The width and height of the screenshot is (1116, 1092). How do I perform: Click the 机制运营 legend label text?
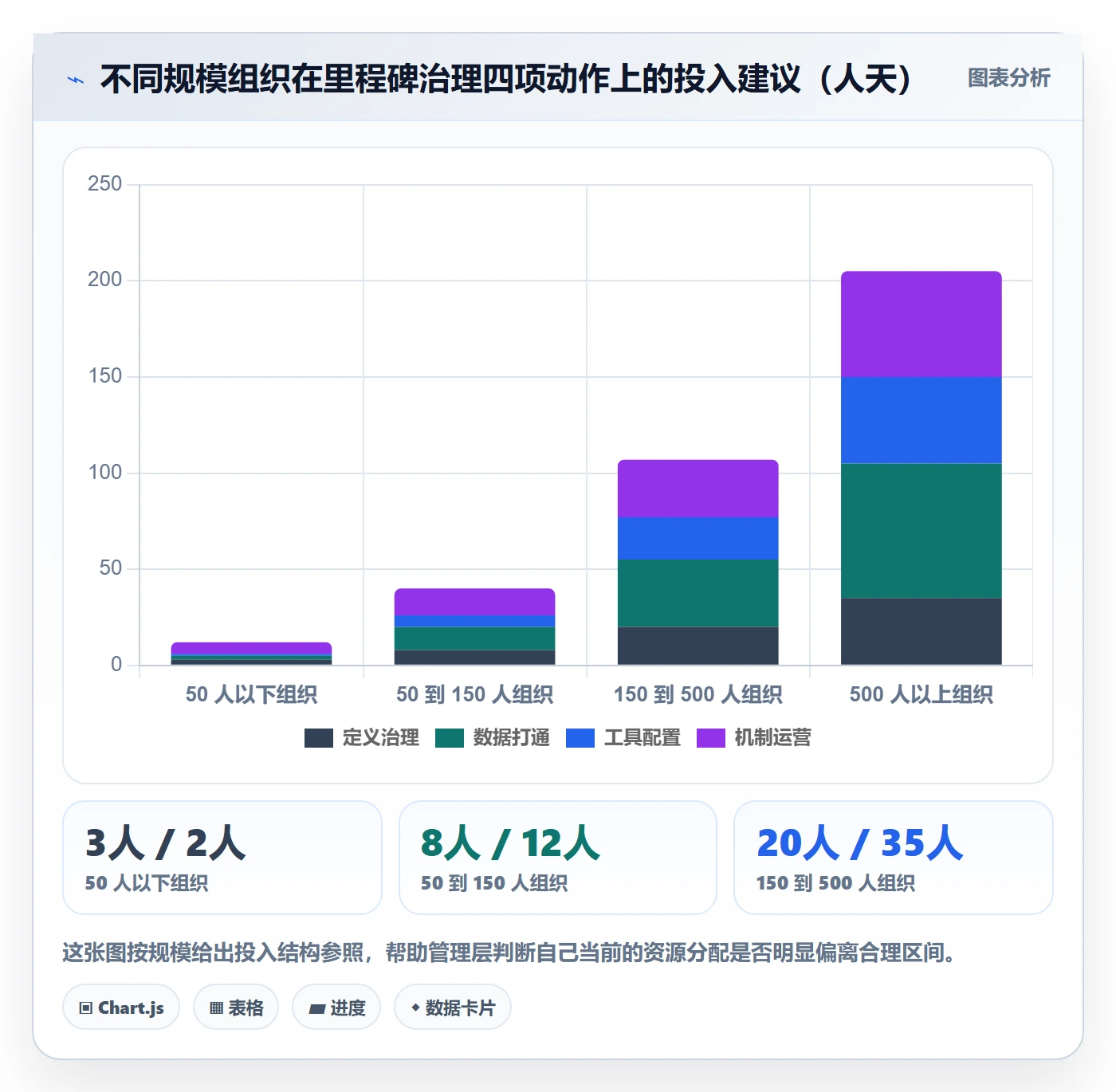[773, 738]
